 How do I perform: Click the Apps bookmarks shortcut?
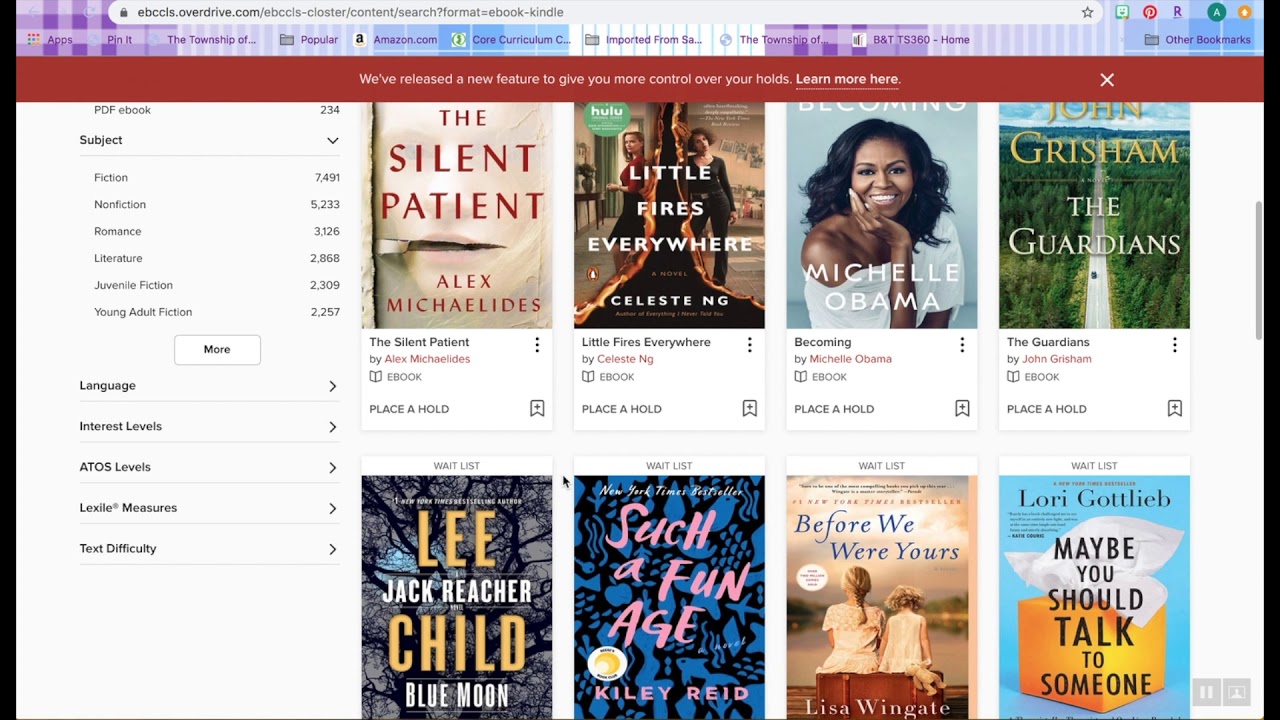coord(50,40)
